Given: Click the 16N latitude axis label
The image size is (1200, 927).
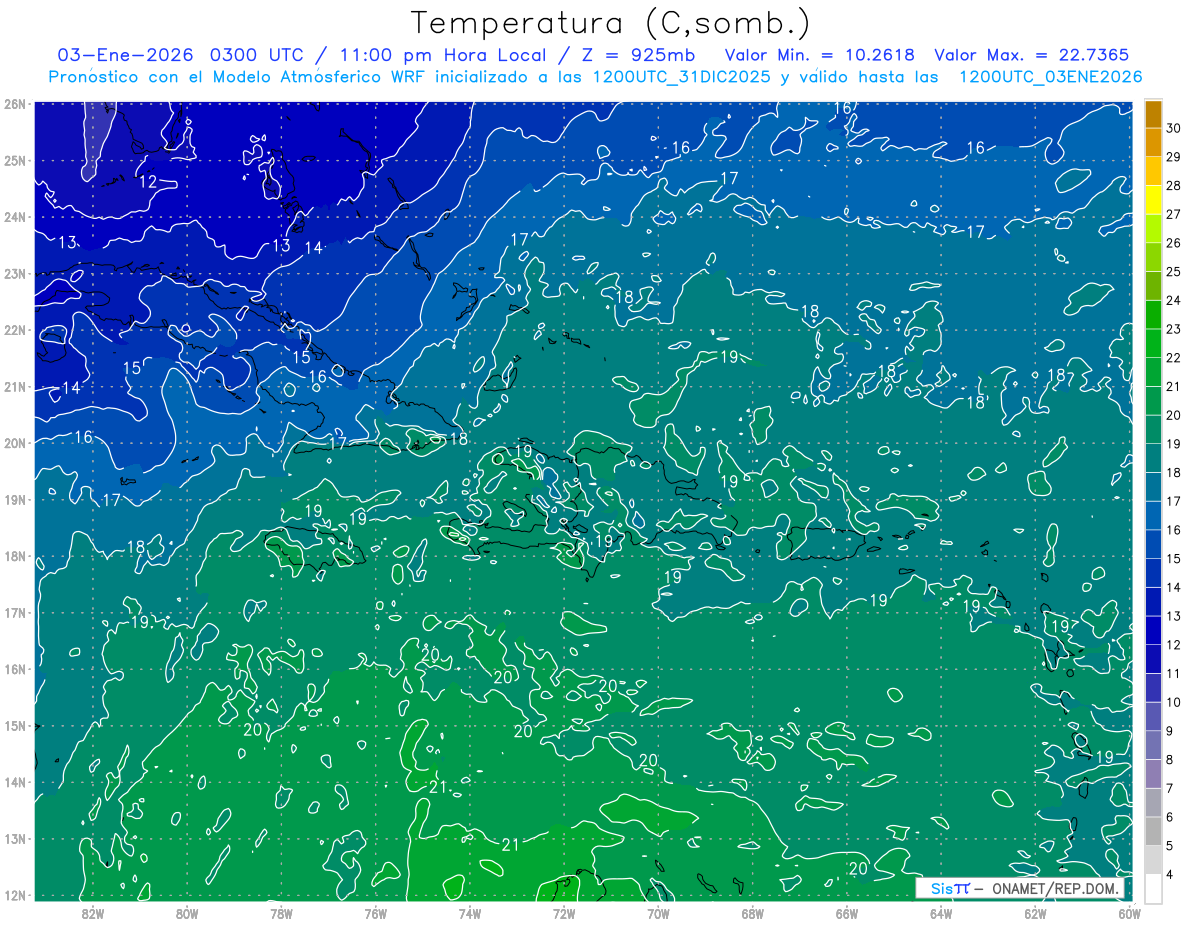Looking at the screenshot, I should [15, 669].
